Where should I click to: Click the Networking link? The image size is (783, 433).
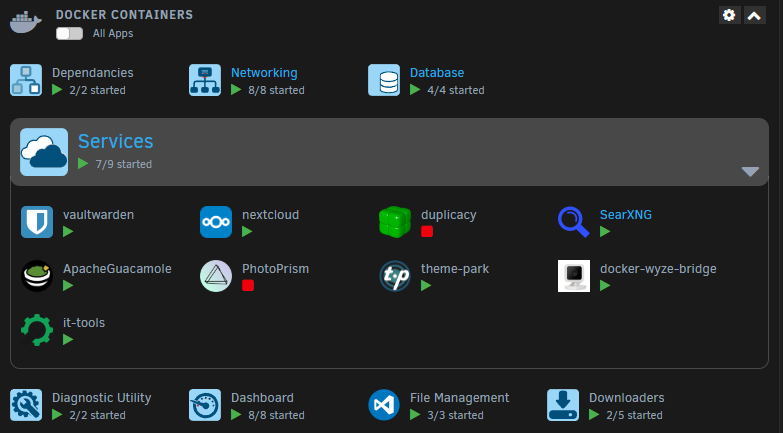[x=264, y=73]
